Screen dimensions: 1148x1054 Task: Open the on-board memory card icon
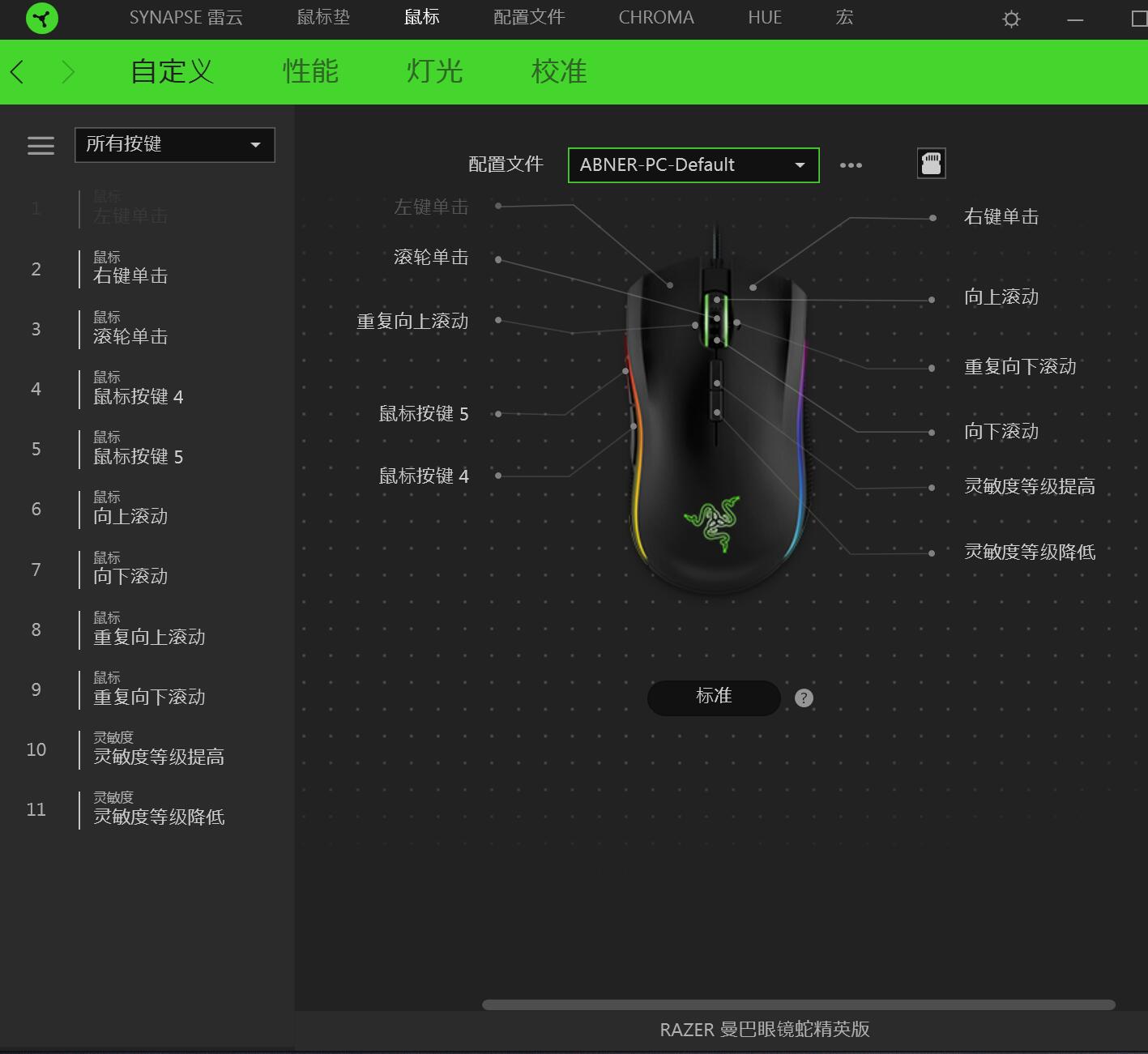(930, 163)
